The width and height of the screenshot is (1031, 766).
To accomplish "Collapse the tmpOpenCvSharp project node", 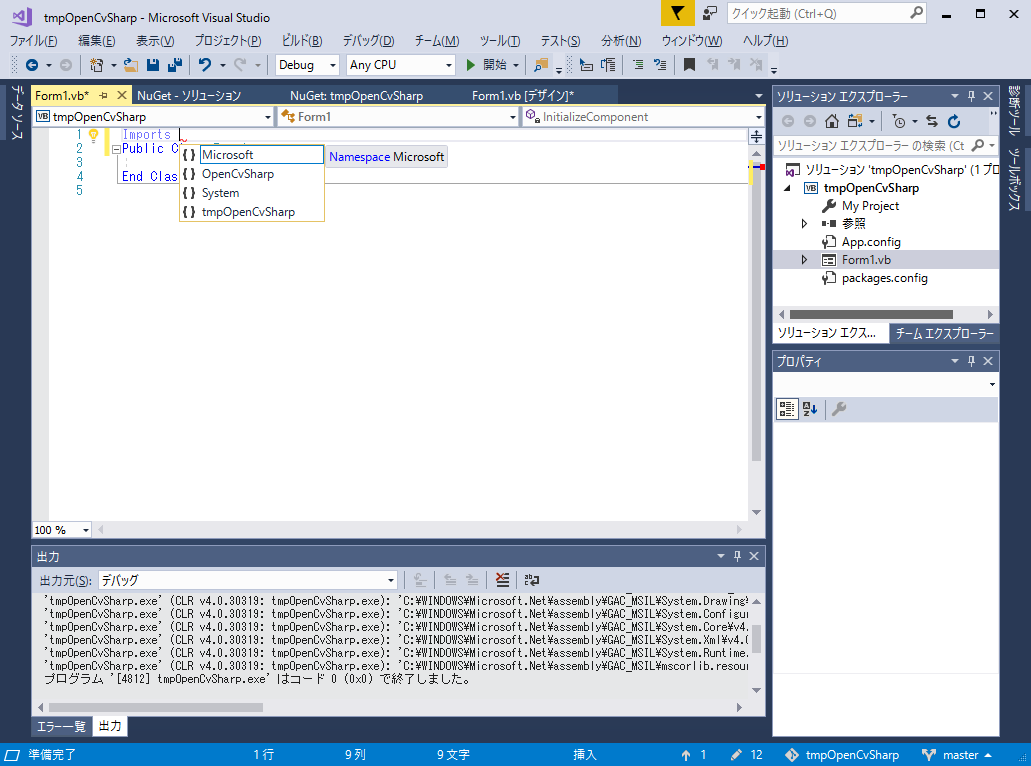I will [x=788, y=188].
